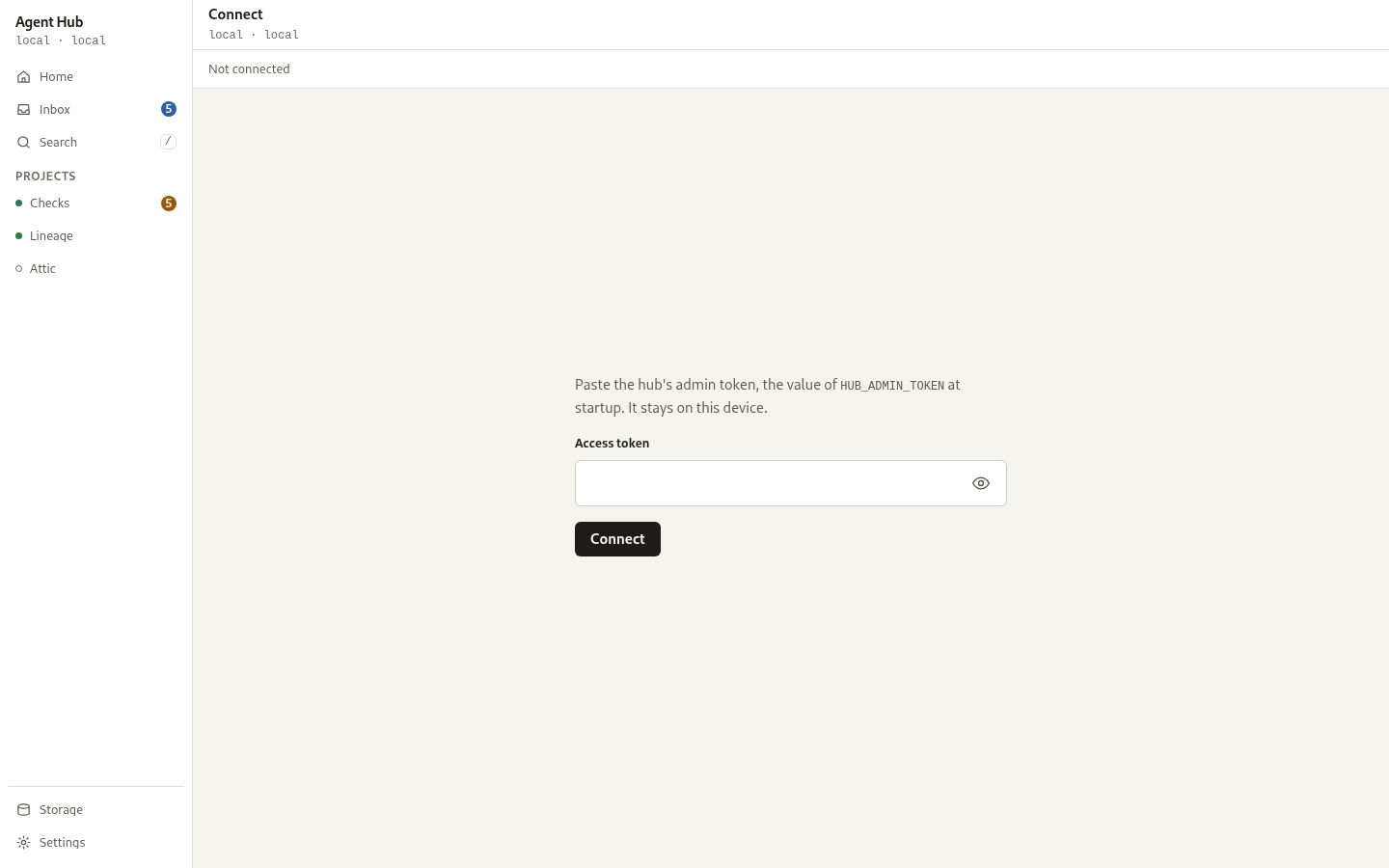
Task: Click the blue Inbox count badge
Action: pos(169,109)
